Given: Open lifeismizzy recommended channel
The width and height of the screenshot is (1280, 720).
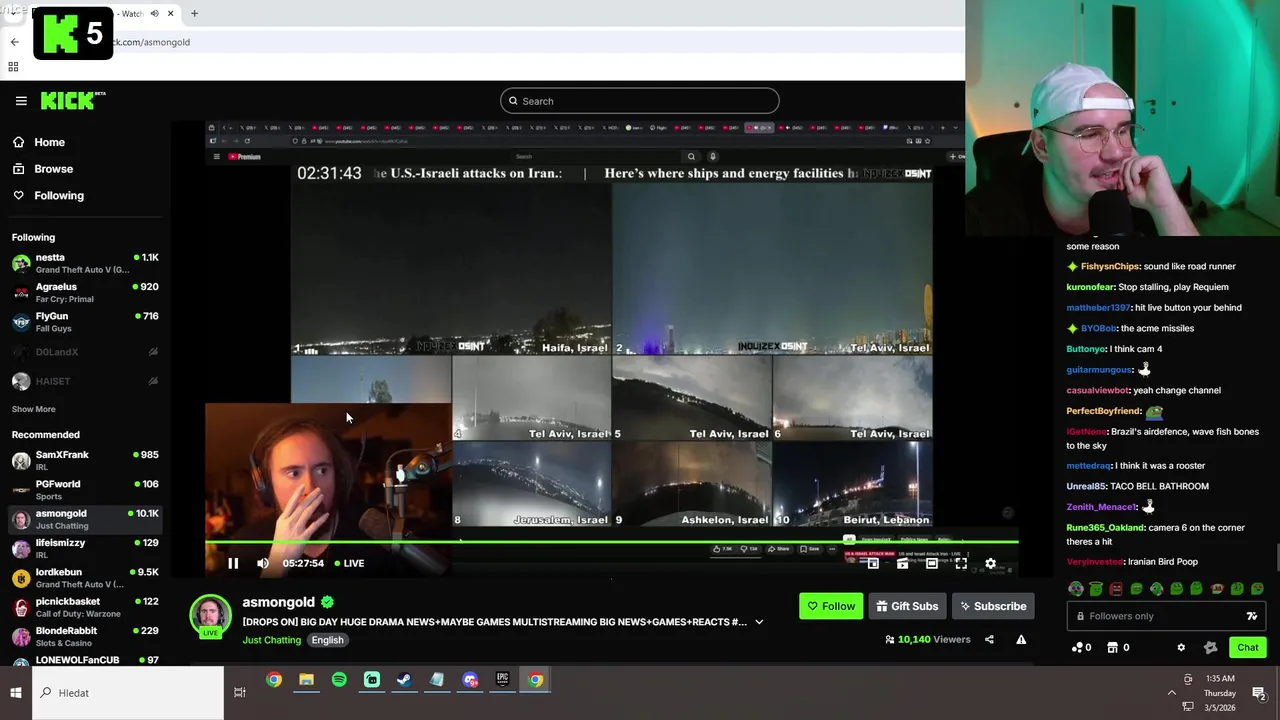Looking at the screenshot, I should (85, 548).
